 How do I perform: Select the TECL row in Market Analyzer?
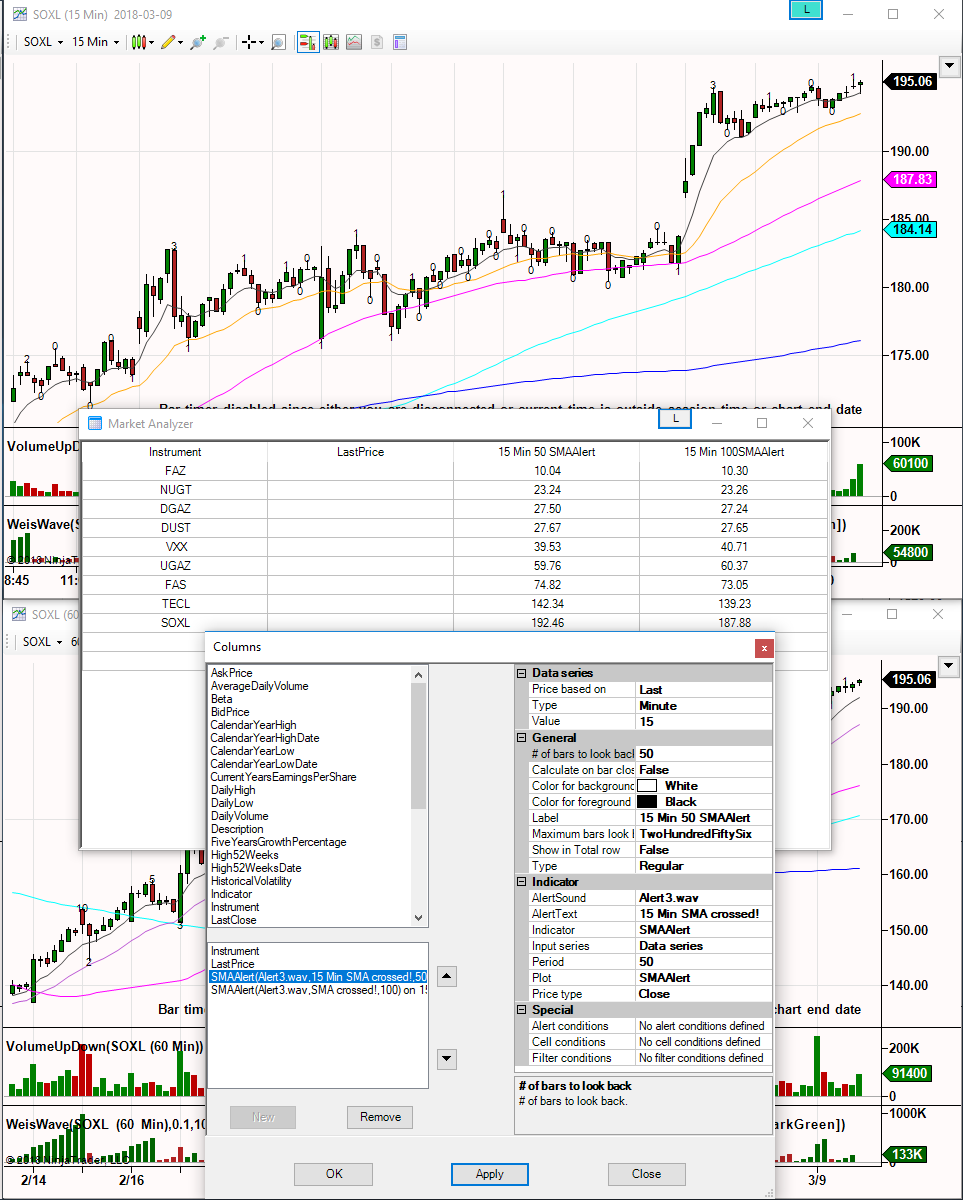pyautogui.click(x=455, y=604)
